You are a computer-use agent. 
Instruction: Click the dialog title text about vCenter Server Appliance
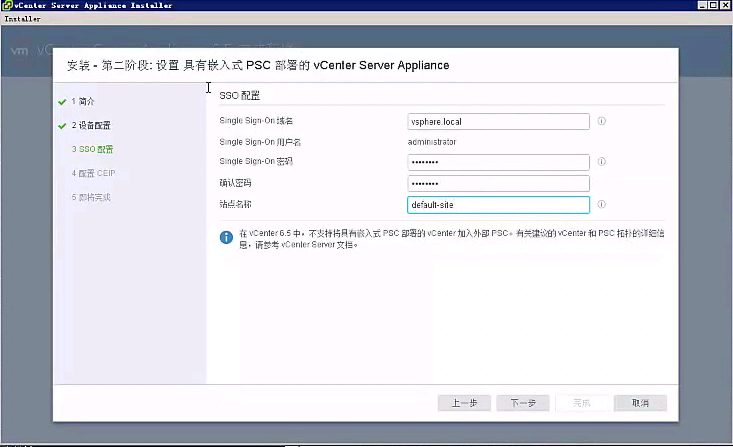click(x=258, y=65)
